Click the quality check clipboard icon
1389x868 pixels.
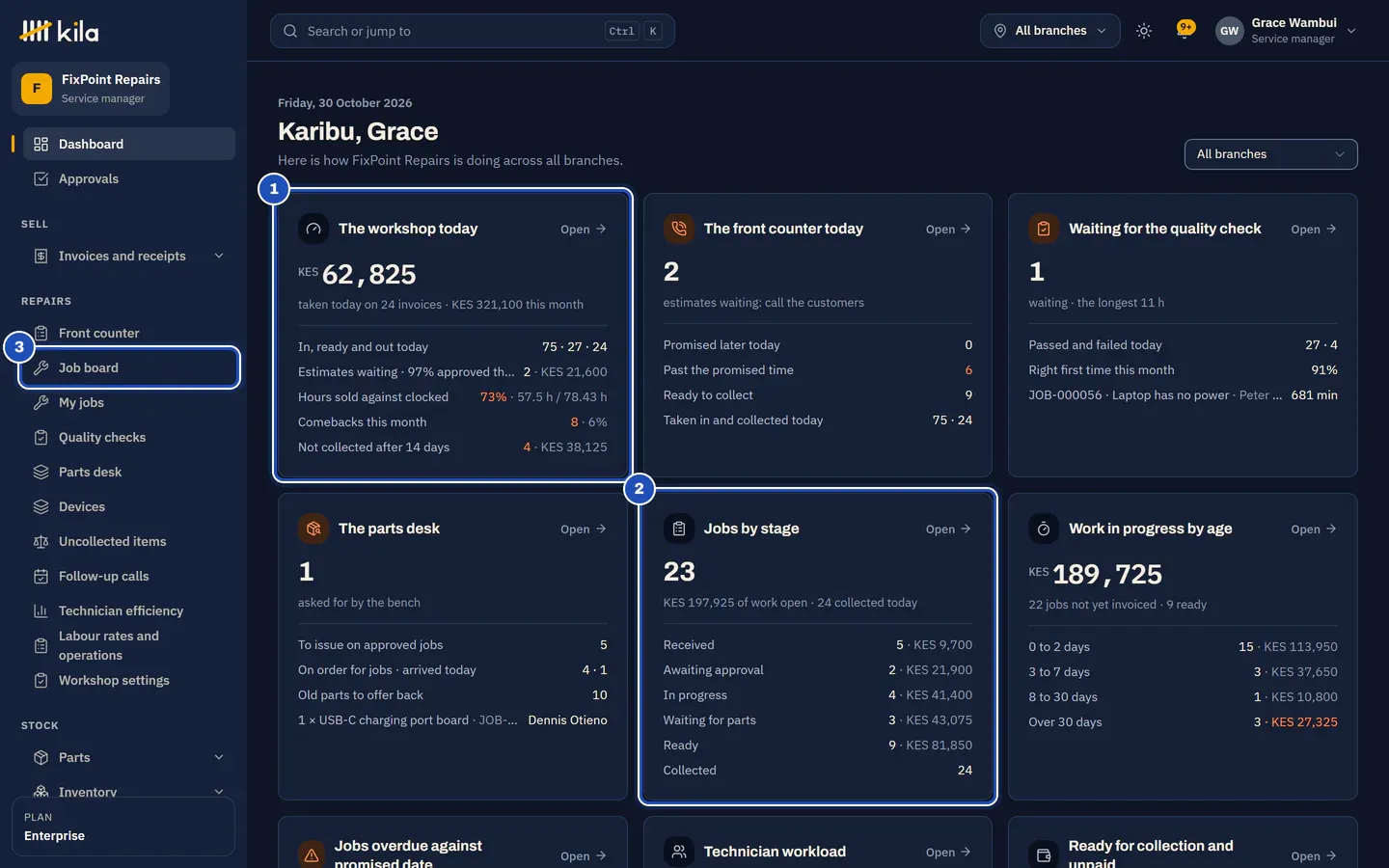(x=1044, y=229)
